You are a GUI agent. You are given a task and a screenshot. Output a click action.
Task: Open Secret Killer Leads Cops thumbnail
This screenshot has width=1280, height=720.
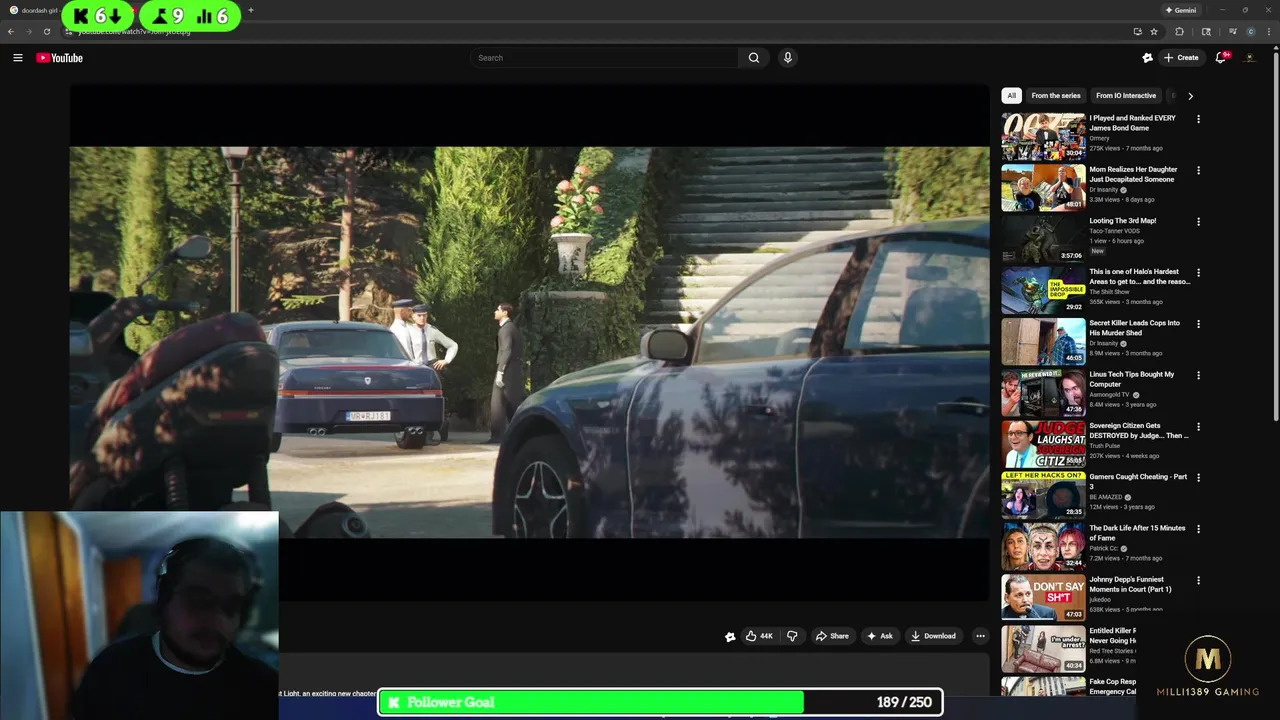[x=1043, y=342]
